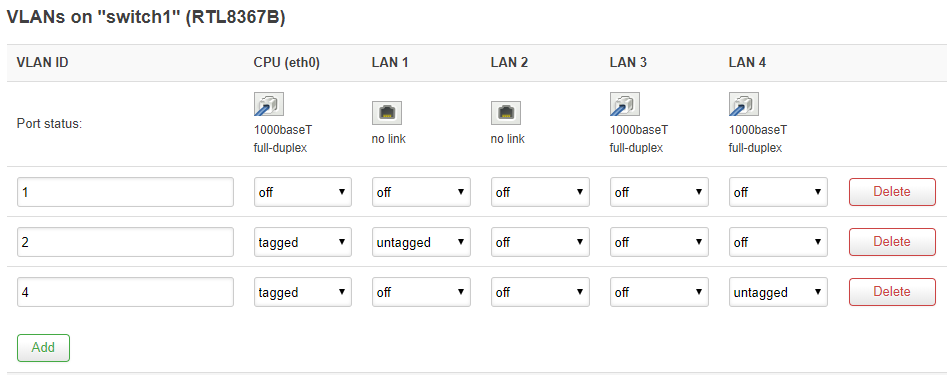Click the LAN 3 connected port icon
The height and width of the screenshot is (375, 950).
(624, 105)
